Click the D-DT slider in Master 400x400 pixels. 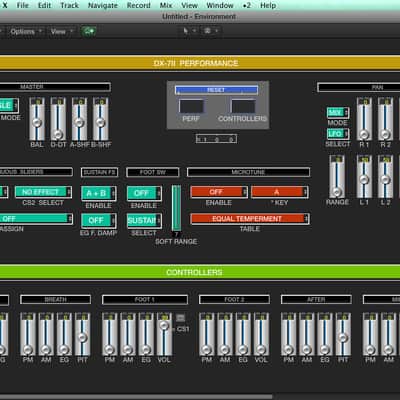click(58, 119)
